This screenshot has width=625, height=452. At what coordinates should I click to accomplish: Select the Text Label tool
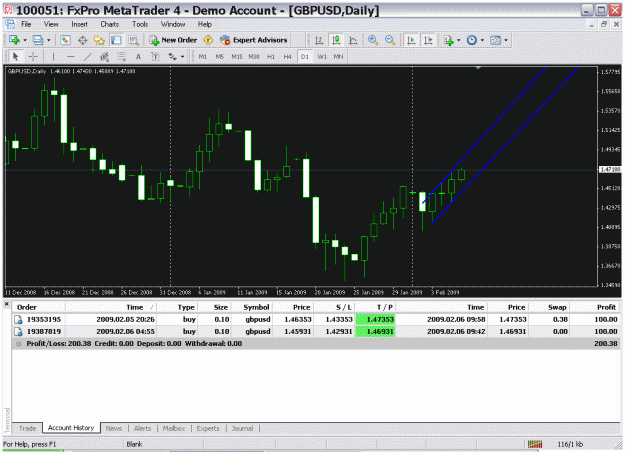pos(155,57)
